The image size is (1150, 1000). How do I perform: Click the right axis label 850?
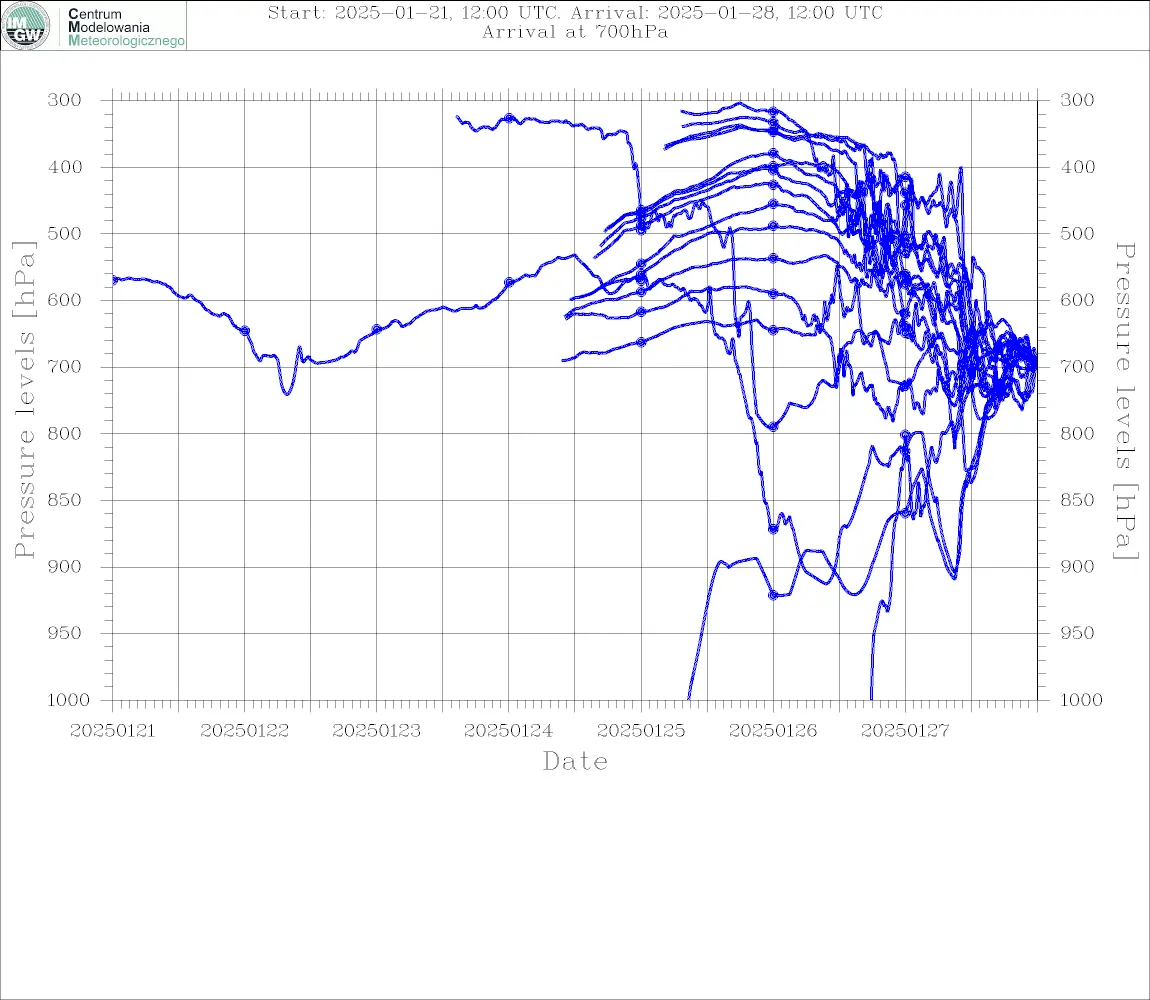pyautogui.click(x=1077, y=500)
